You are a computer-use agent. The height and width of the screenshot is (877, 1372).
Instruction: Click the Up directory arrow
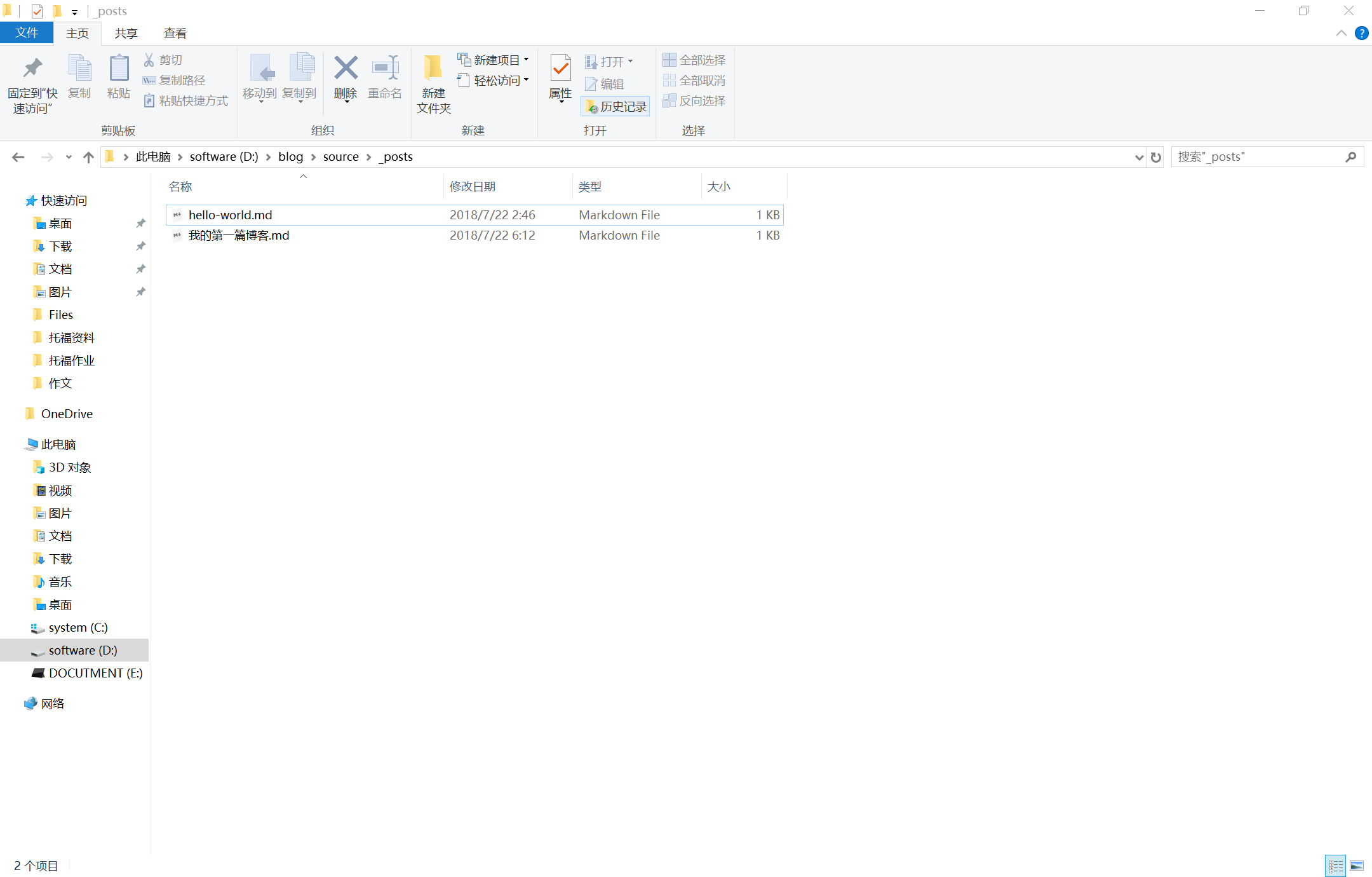[88, 157]
